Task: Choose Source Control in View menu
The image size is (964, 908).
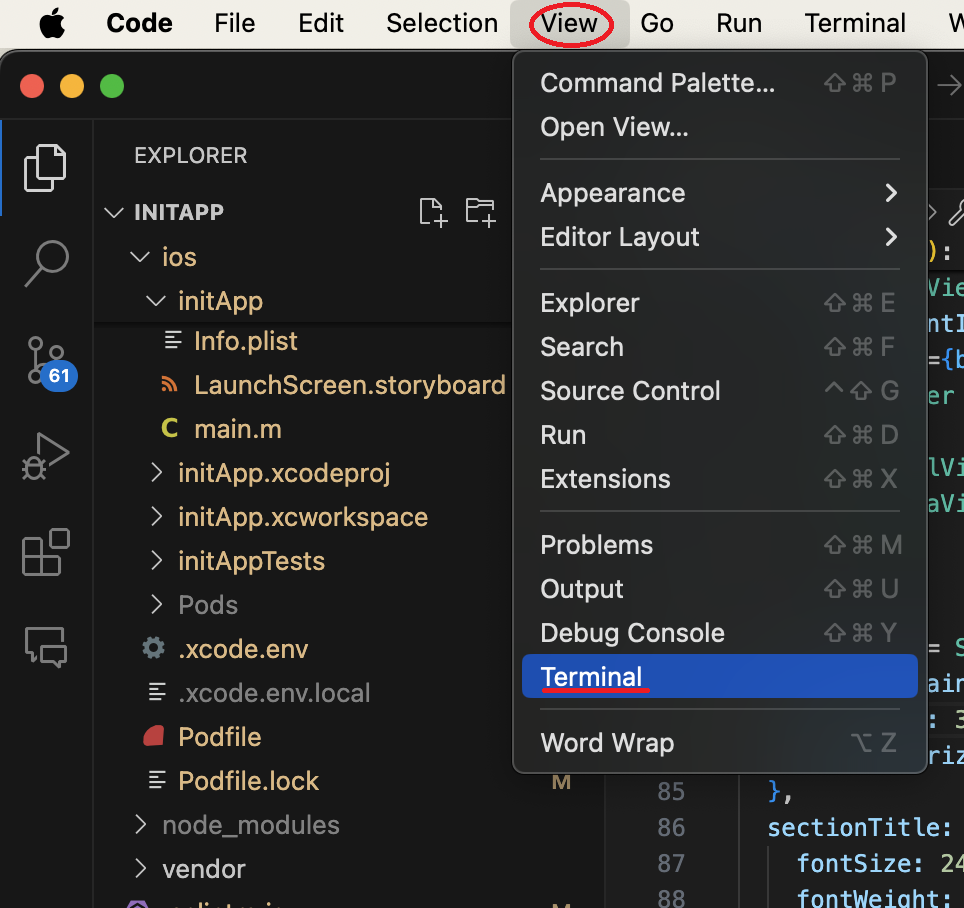Action: point(719,391)
